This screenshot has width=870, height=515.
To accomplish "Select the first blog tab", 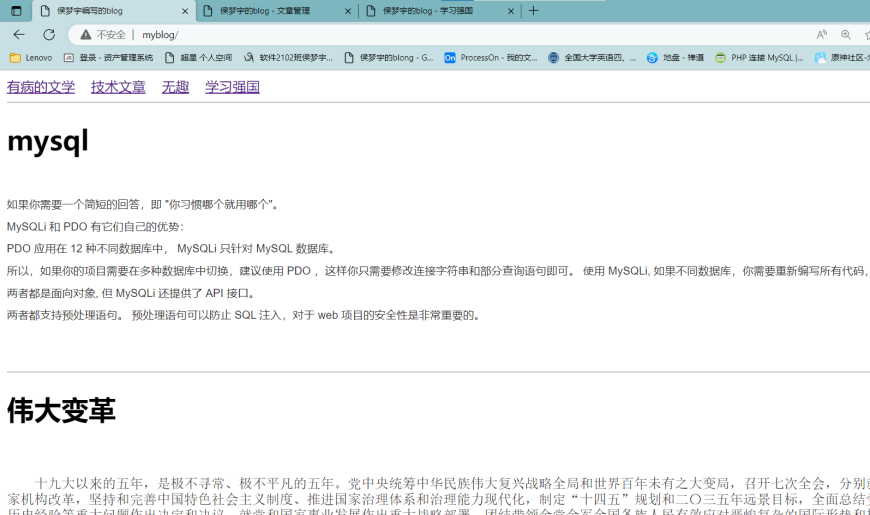I will click(114, 11).
